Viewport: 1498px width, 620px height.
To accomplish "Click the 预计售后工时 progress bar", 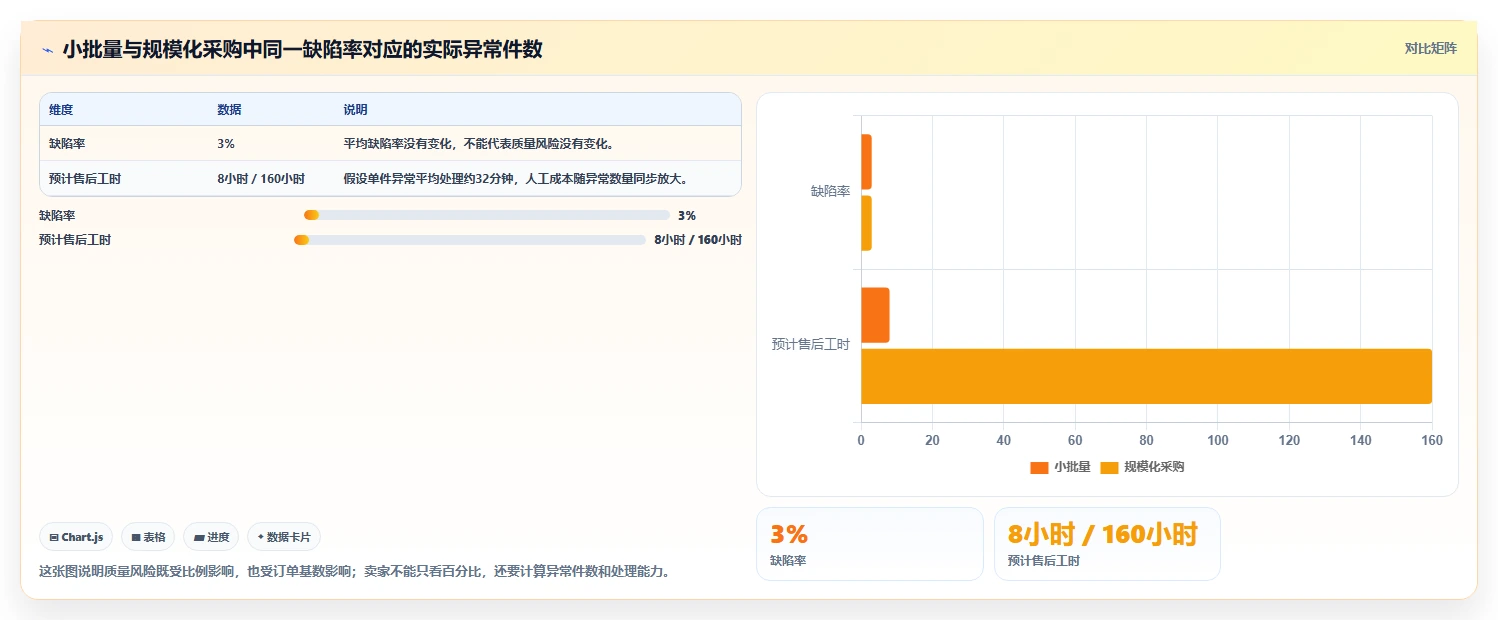I will pos(470,240).
